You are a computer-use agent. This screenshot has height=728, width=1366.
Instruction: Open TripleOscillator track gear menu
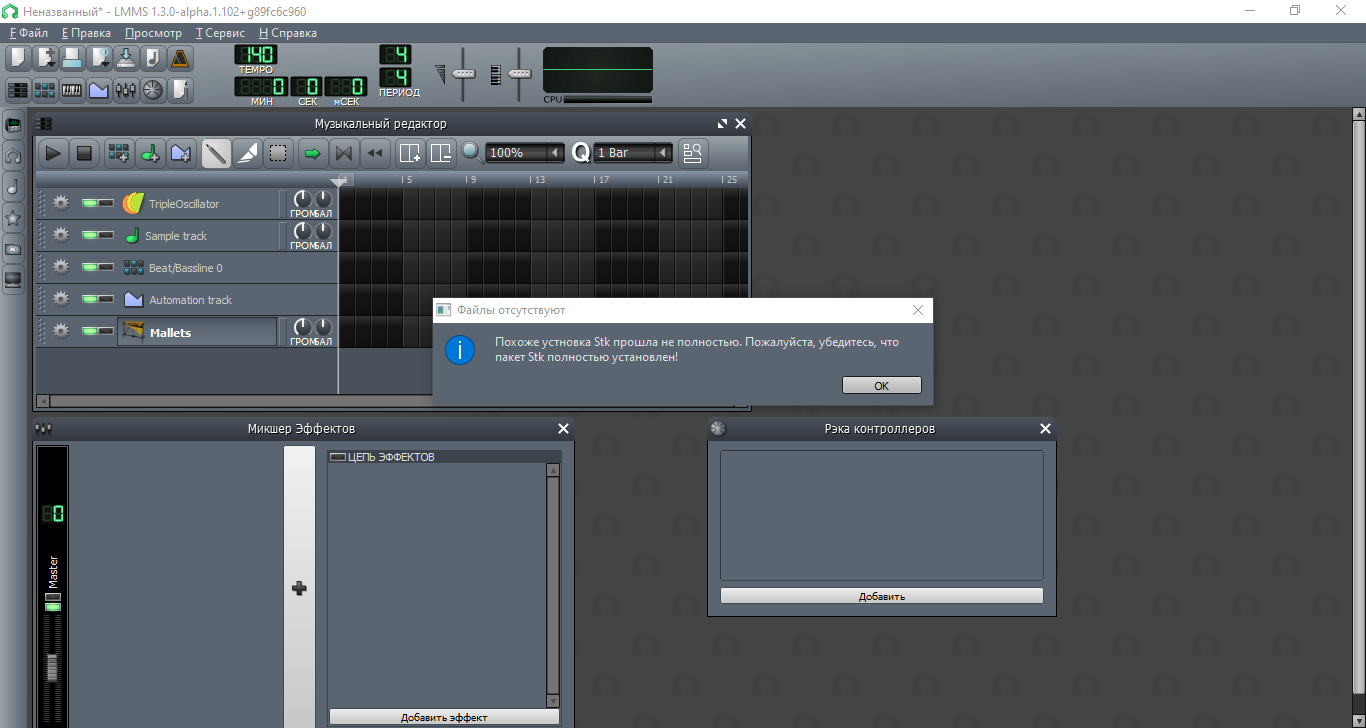(61, 204)
